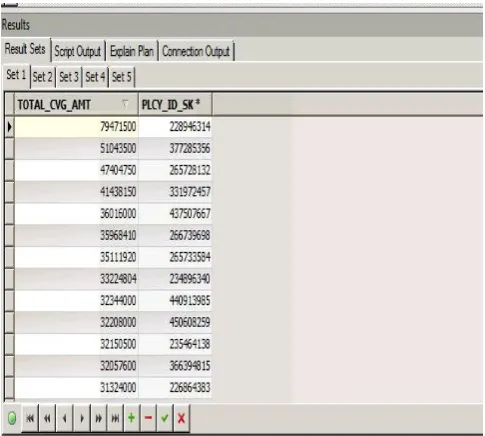This screenshot has height=436, width=485.
Task: Select cell with value 377285356
Action: (175, 148)
